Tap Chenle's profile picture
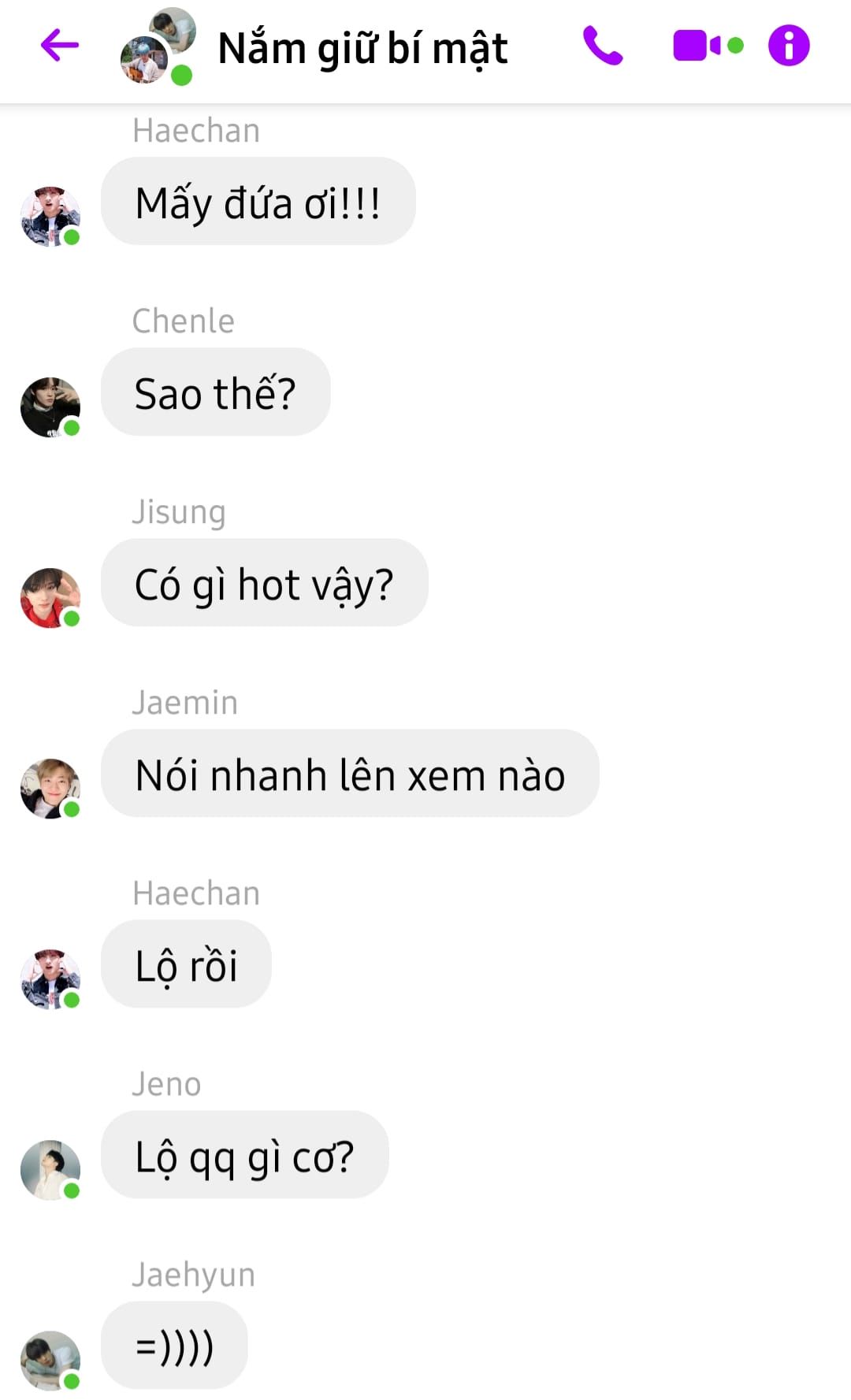The height and width of the screenshot is (1400, 851). coord(50,407)
